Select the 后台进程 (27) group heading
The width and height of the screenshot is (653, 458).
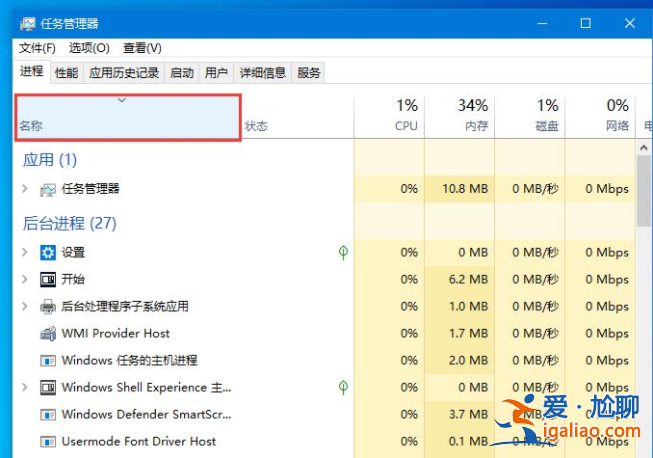(70, 224)
